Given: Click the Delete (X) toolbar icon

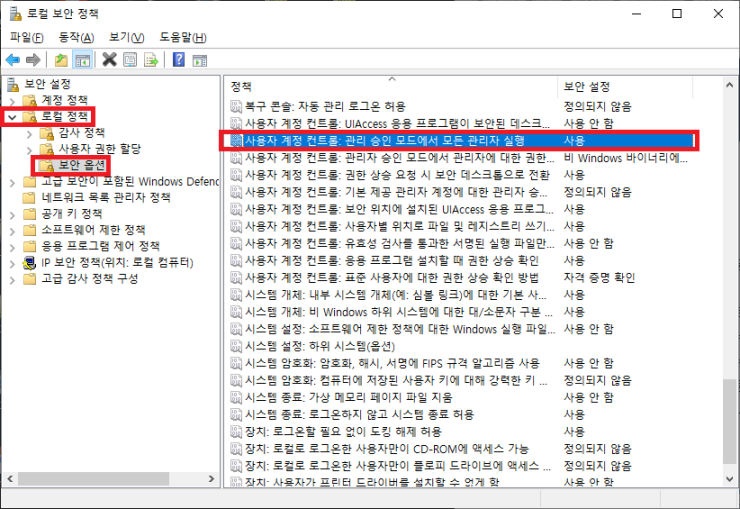Looking at the screenshot, I should pyautogui.click(x=110, y=59).
